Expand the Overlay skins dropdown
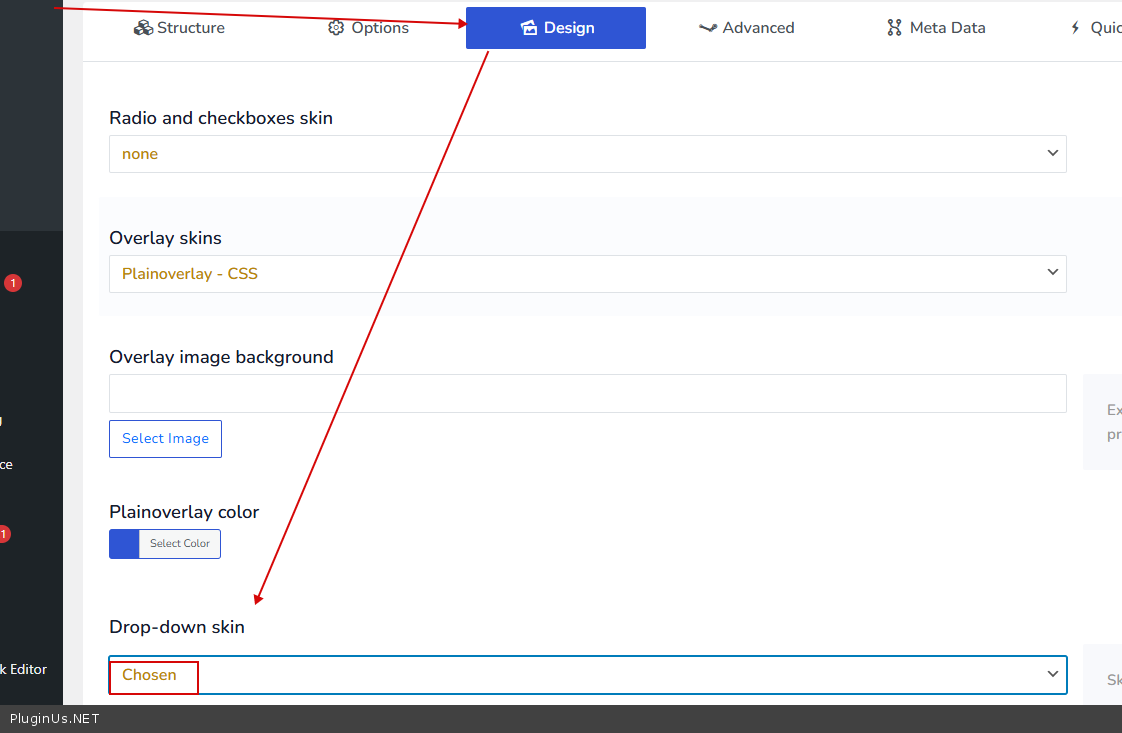 click(587, 274)
